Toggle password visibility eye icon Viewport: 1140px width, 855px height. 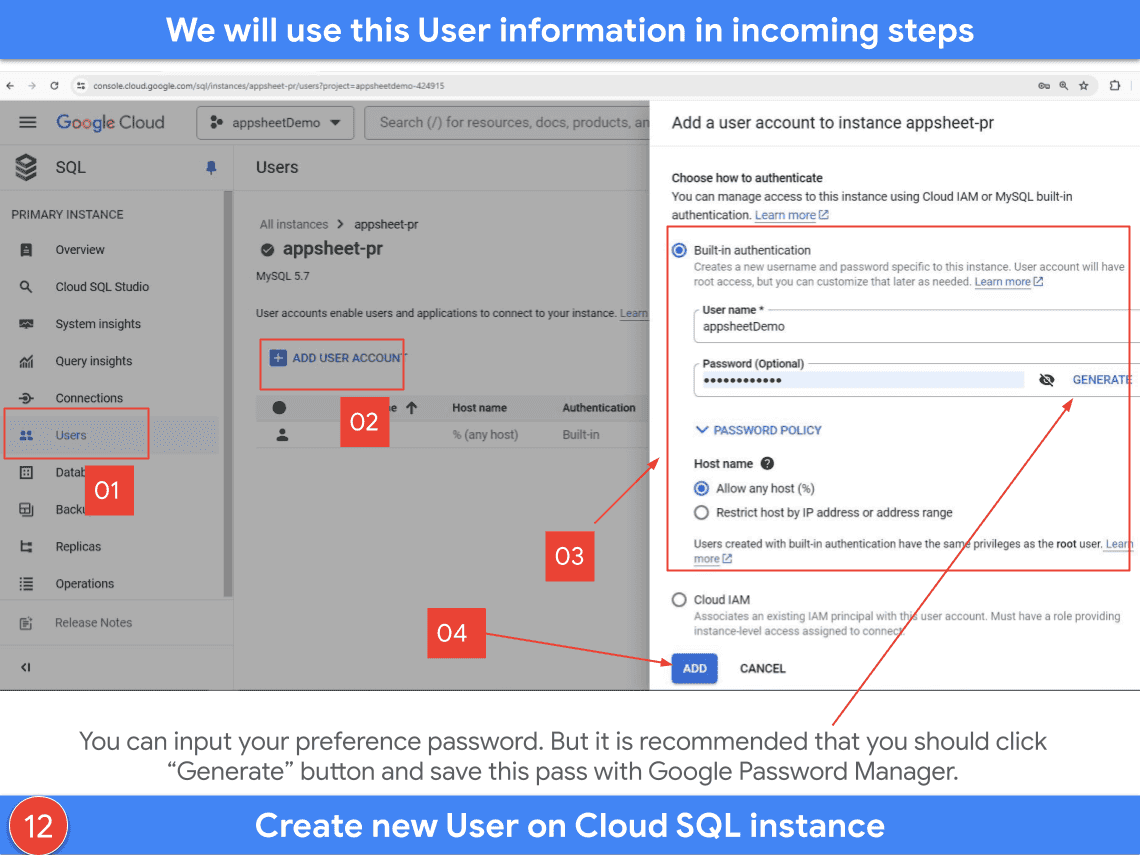point(1047,380)
